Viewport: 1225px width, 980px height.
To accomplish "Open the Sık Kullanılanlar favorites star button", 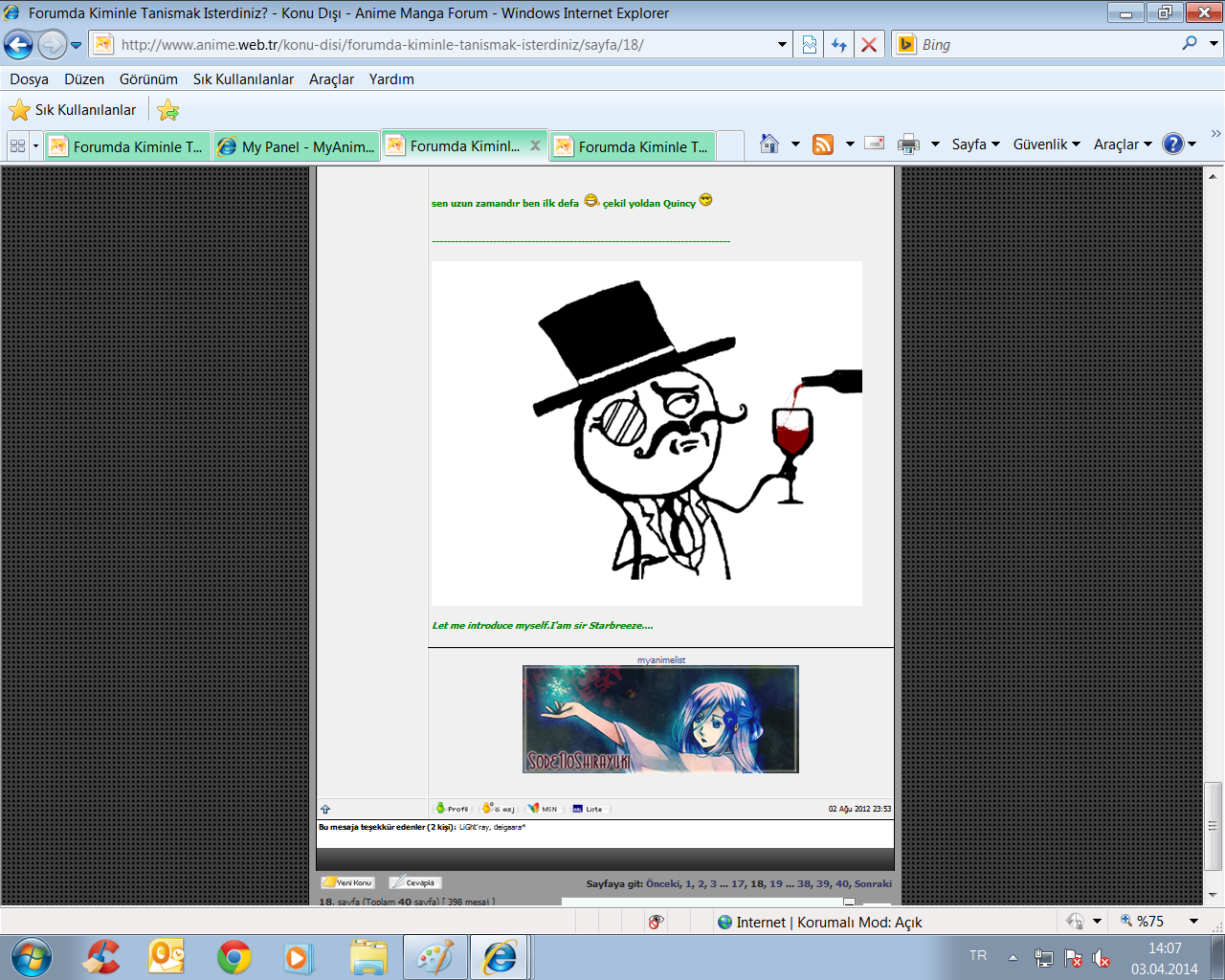I will coord(73,110).
